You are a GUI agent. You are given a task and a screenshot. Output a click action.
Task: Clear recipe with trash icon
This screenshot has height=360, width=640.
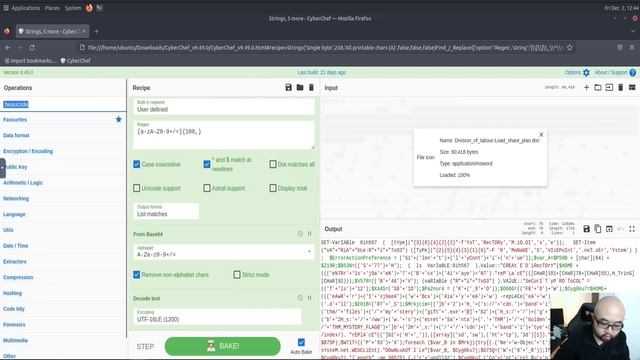tap(311, 87)
